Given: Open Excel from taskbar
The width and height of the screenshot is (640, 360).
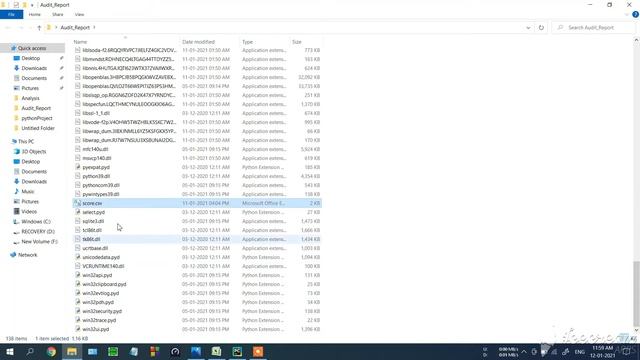Looking at the screenshot, I should coord(216,352).
